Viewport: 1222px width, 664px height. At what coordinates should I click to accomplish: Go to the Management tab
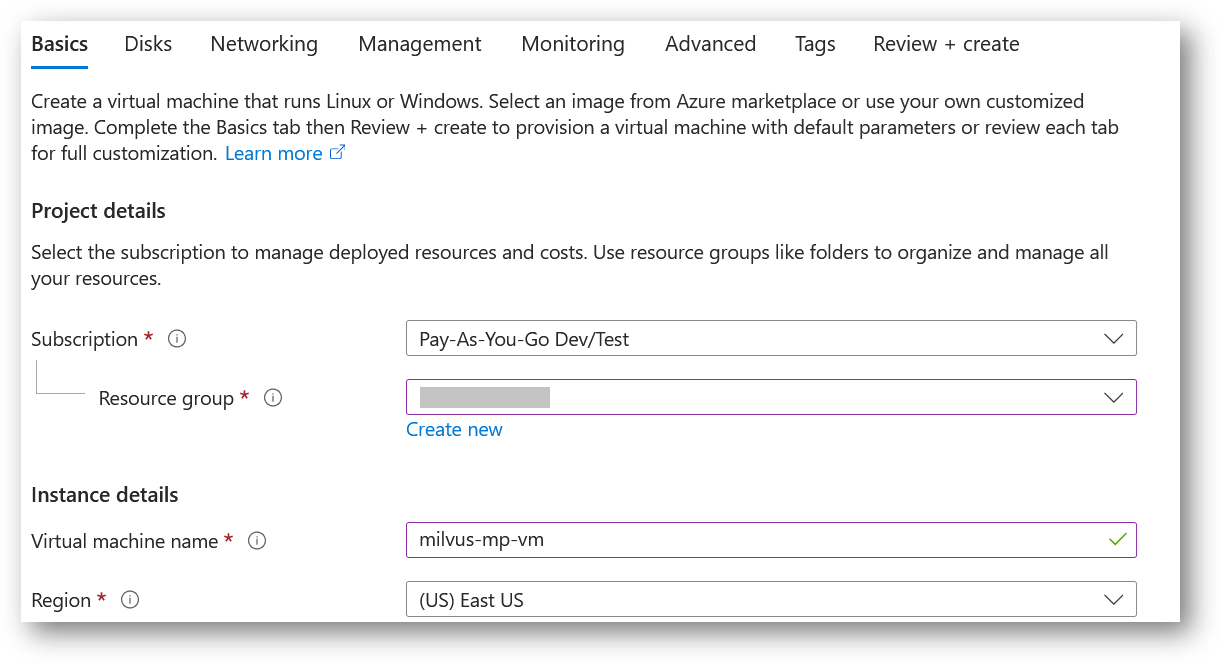419,44
